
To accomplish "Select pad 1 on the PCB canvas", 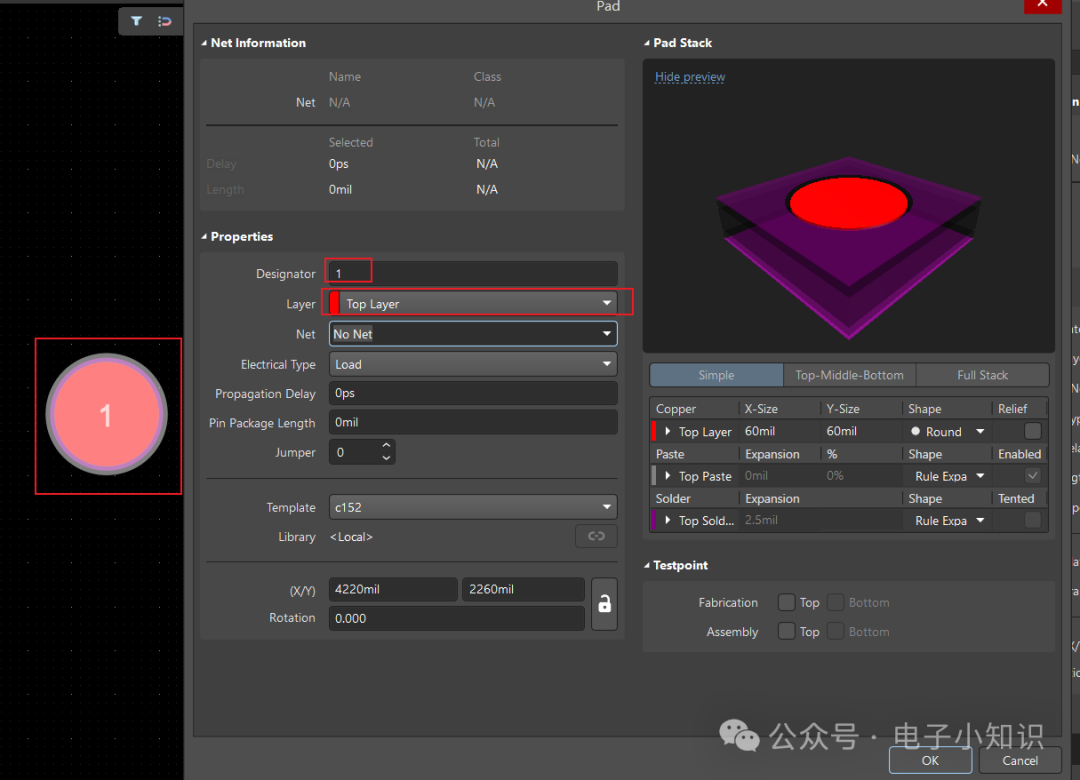I will click(x=107, y=414).
